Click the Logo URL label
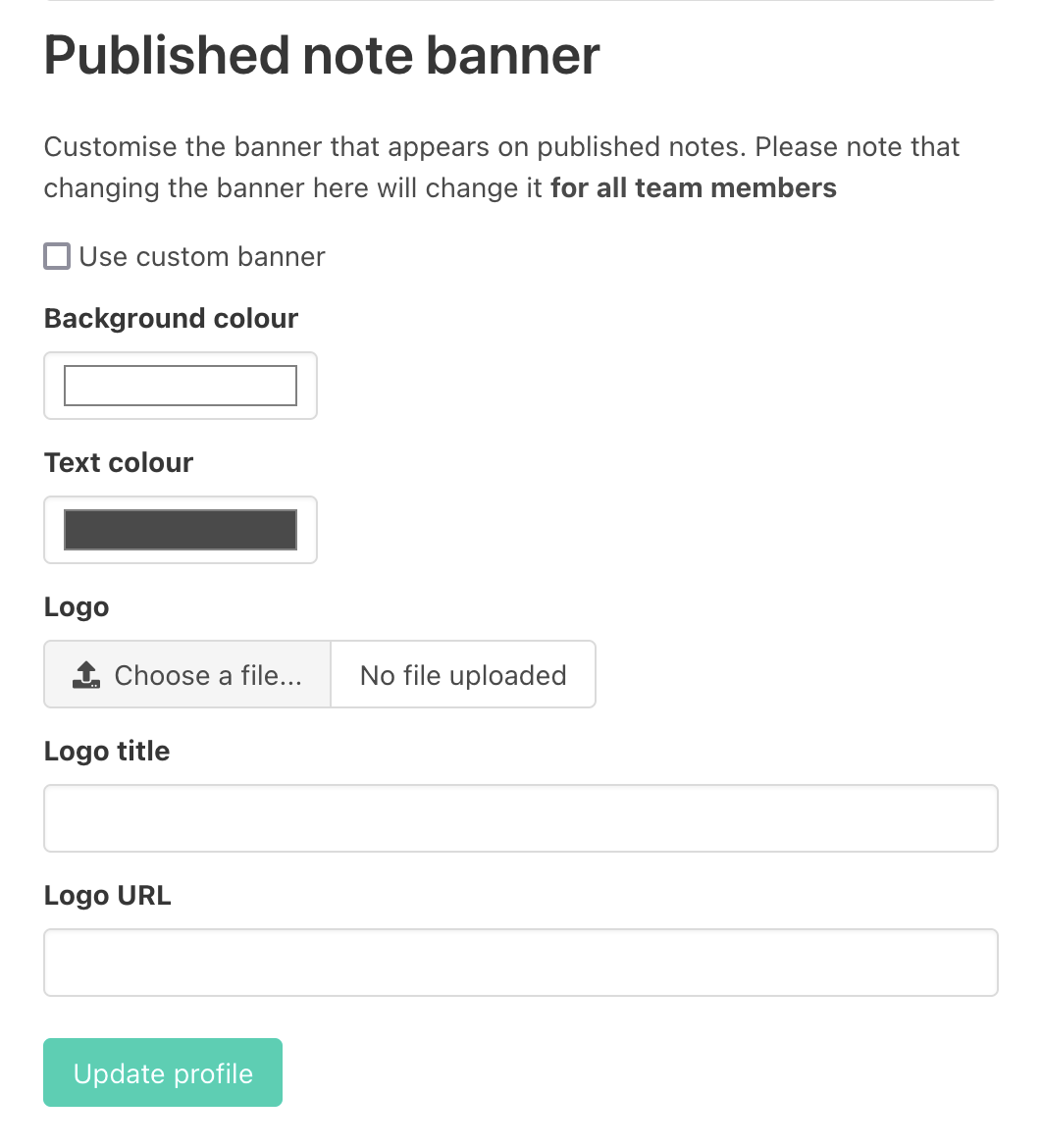The height and width of the screenshot is (1148, 1042). [x=107, y=895]
